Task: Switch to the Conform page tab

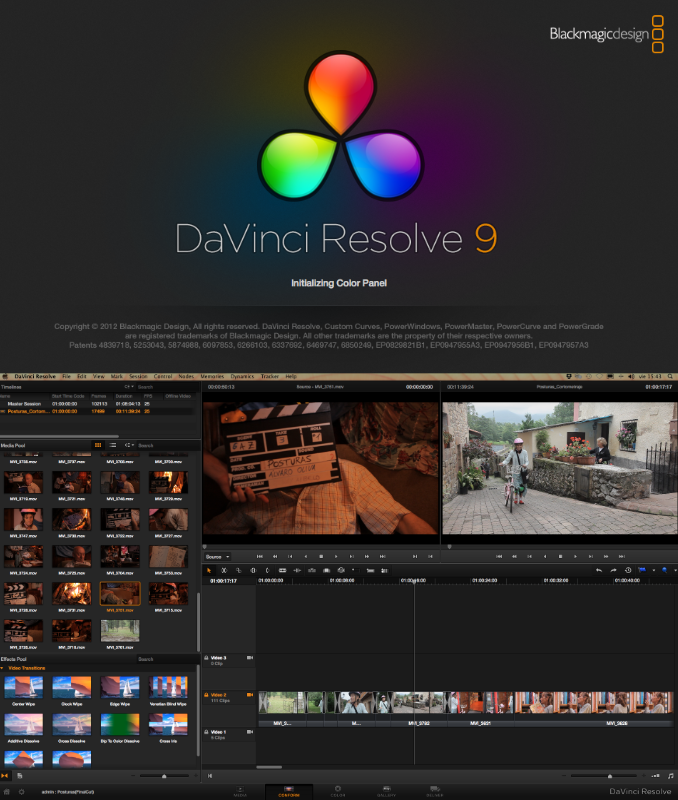Action: (x=289, y=792)
